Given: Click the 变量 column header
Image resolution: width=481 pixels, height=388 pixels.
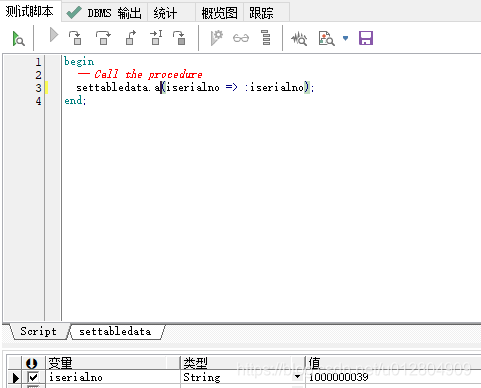Looking at the screenshot, I should pyautogui.click(x=113, y=363).
